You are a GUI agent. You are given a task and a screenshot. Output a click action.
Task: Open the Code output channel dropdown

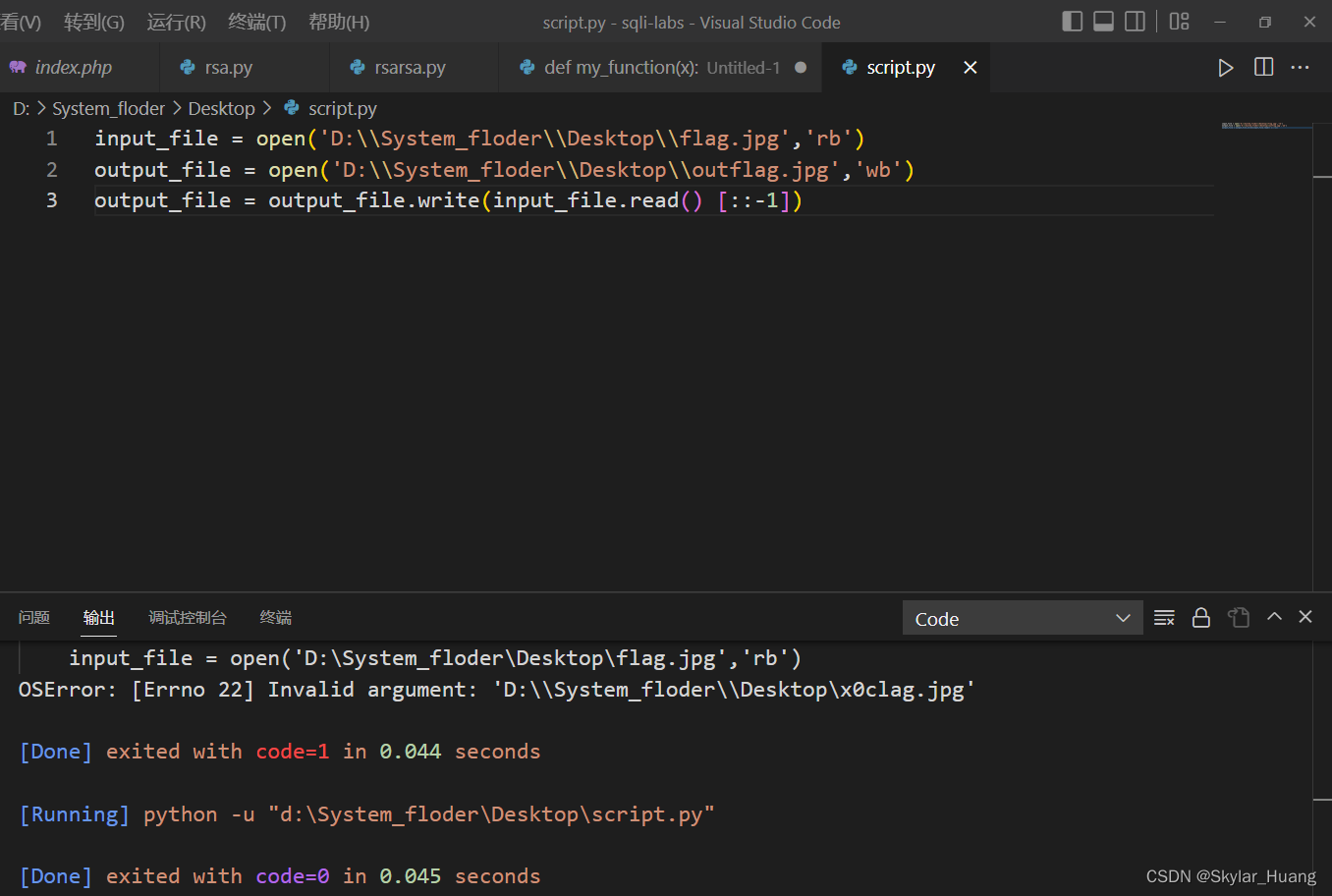1023,618
